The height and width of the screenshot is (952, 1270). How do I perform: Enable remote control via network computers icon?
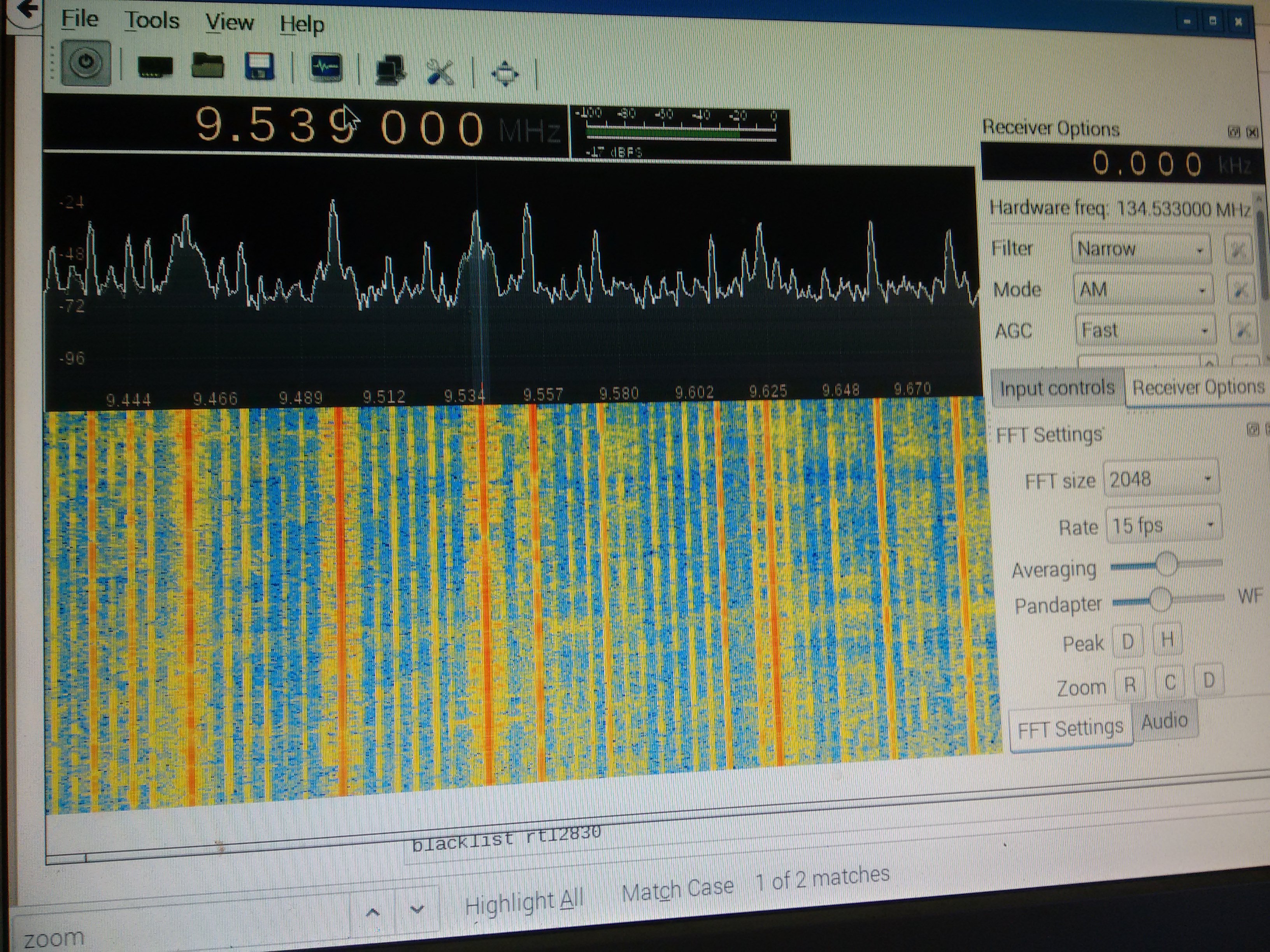point(390,70)
